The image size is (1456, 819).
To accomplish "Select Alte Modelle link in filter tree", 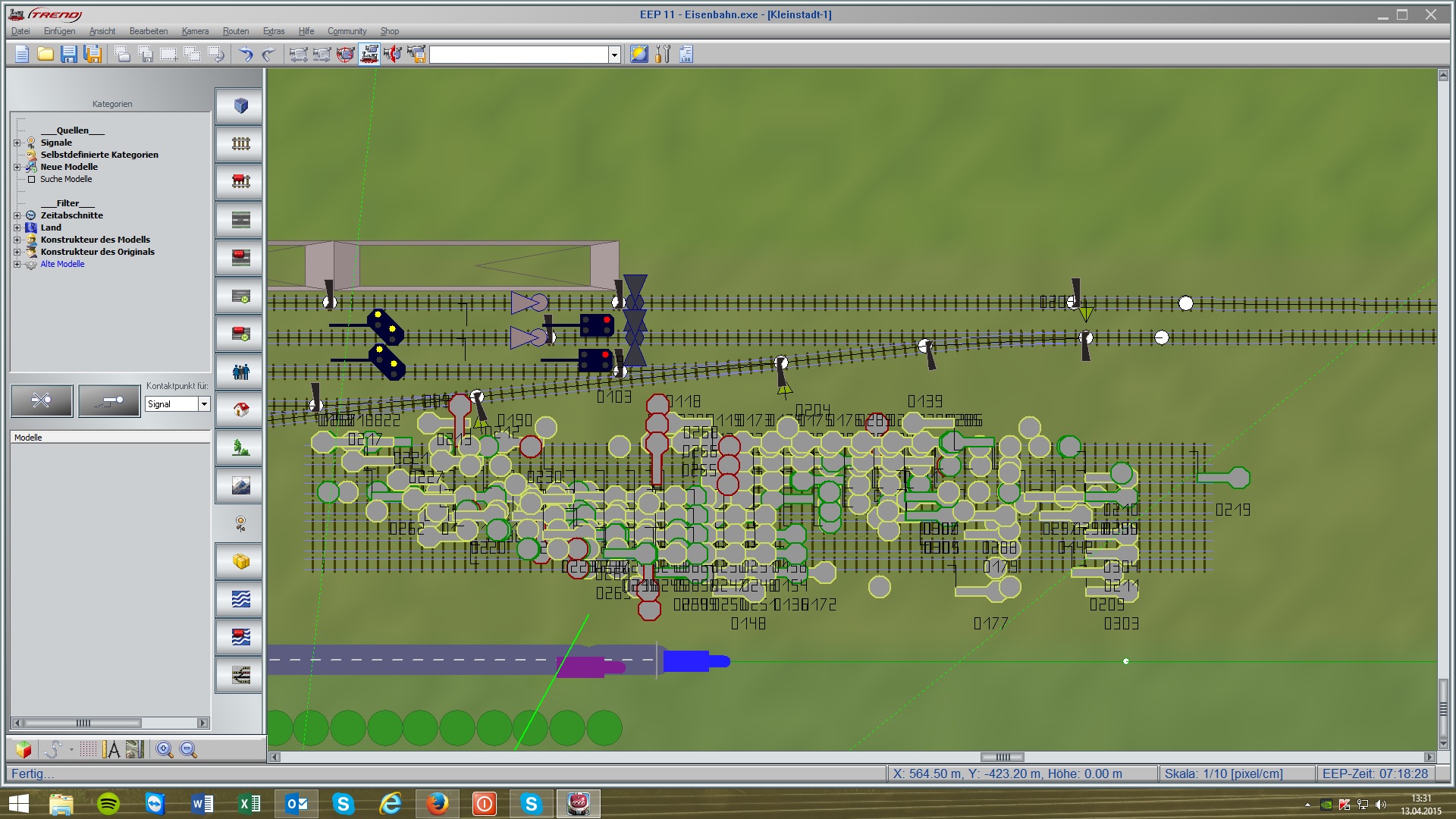I will (62, 264).
